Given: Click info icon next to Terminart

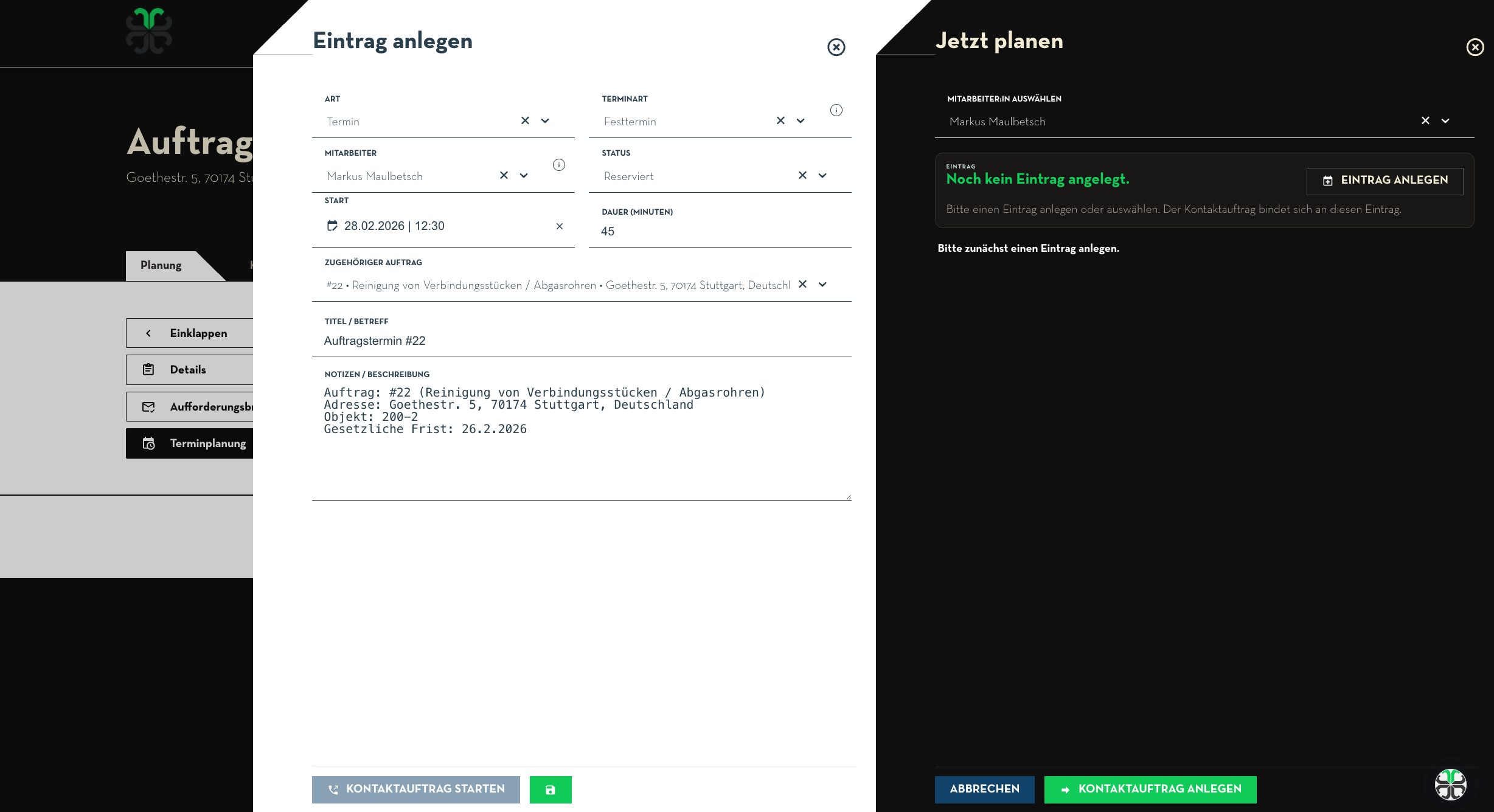Looking at the screenshot, I should click(836, 110).
